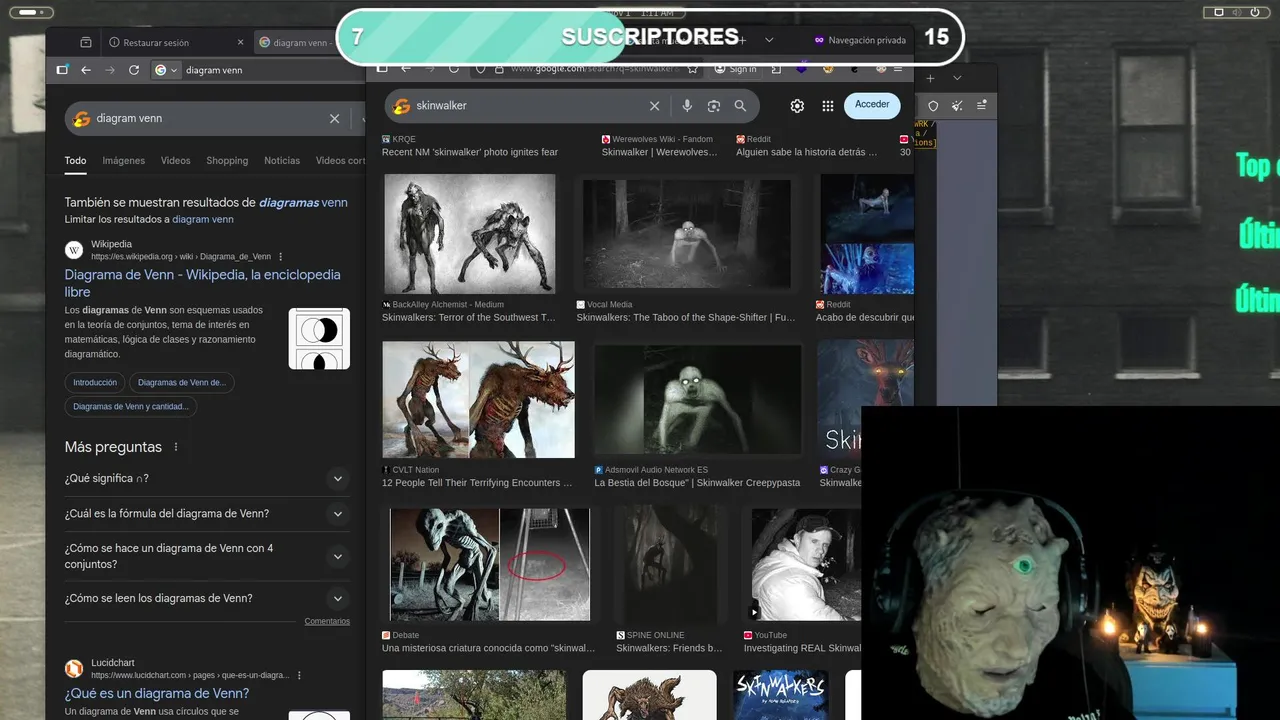Select the Videos search tab
This screenshot has width=1280, height=720.
pyautogui.click(x=175, y=161)
